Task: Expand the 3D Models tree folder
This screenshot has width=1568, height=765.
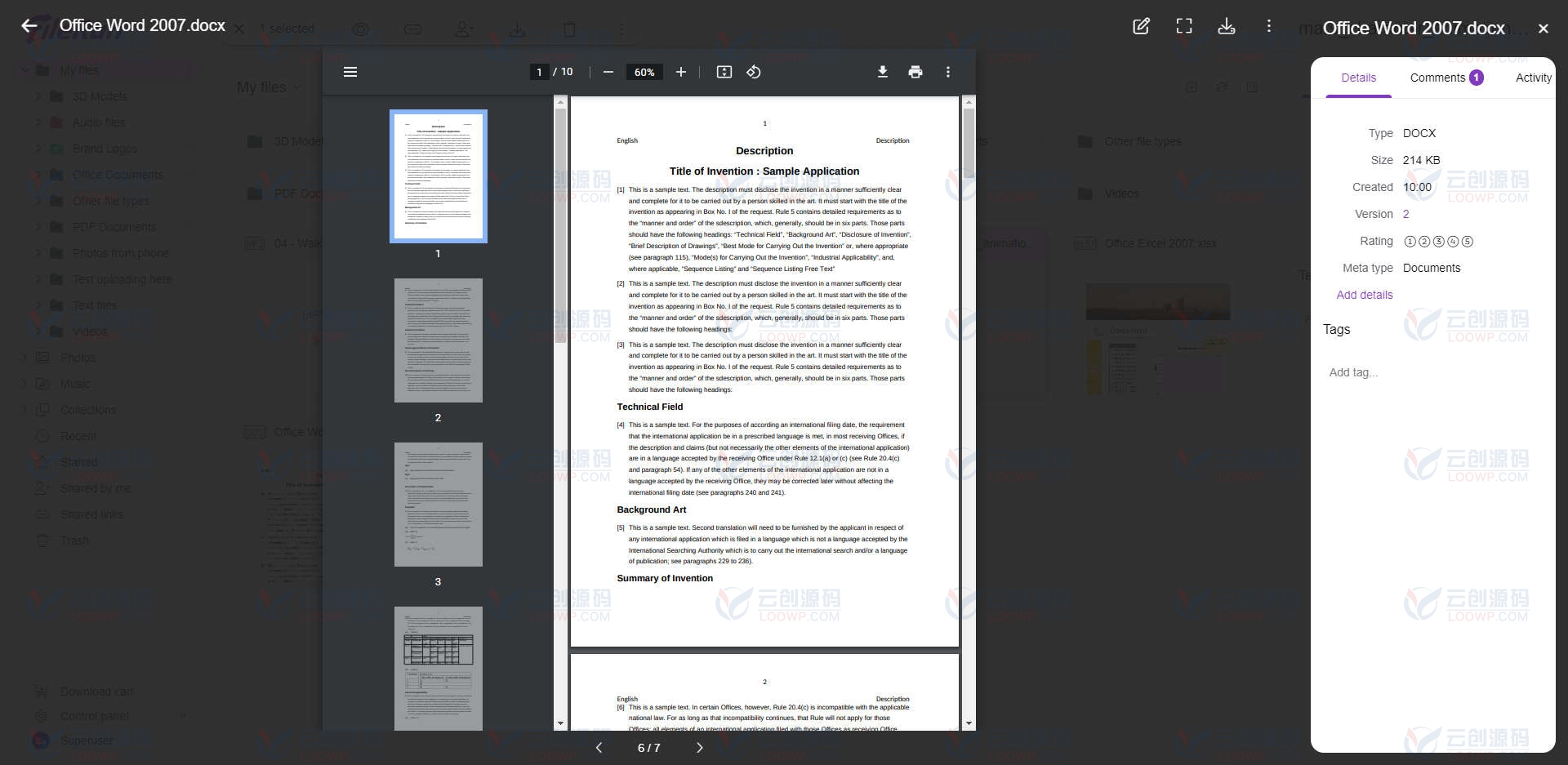Action: click(x=38, y=96)
